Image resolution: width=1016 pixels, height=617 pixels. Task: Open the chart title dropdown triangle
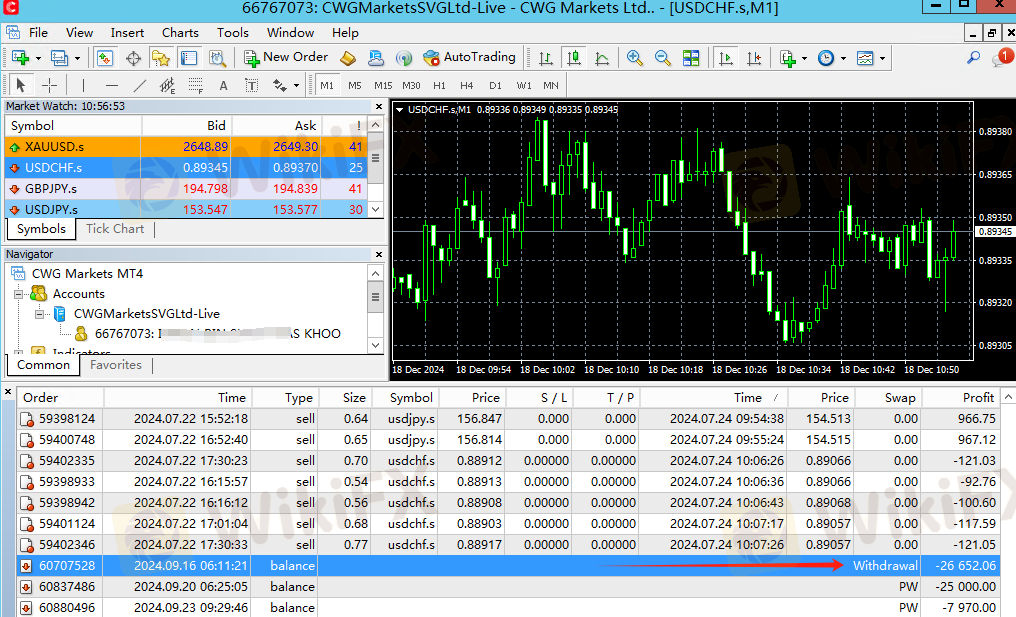[399, 110]
